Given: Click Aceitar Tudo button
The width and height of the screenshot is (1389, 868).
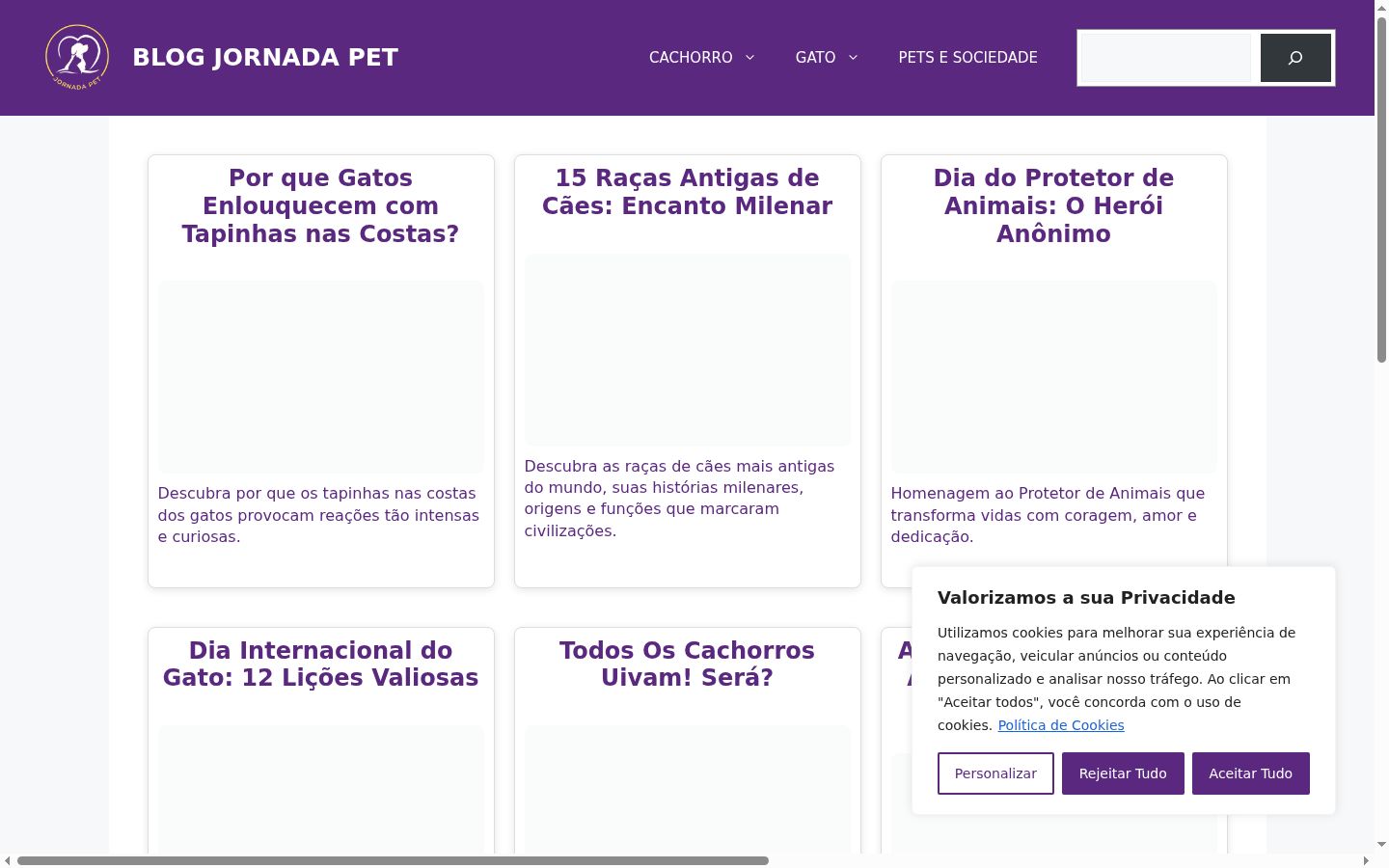Looking at the screenshot, I should (x=1251, y=773).
